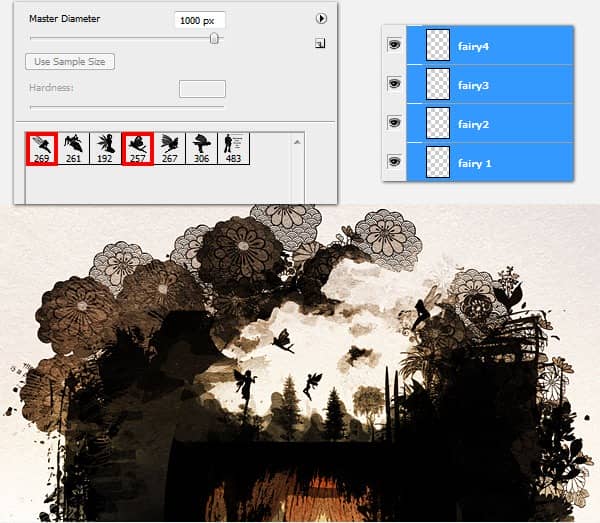Select the 261 fairy brush preset
600x523 pixels.
click(x=73, y=148)
